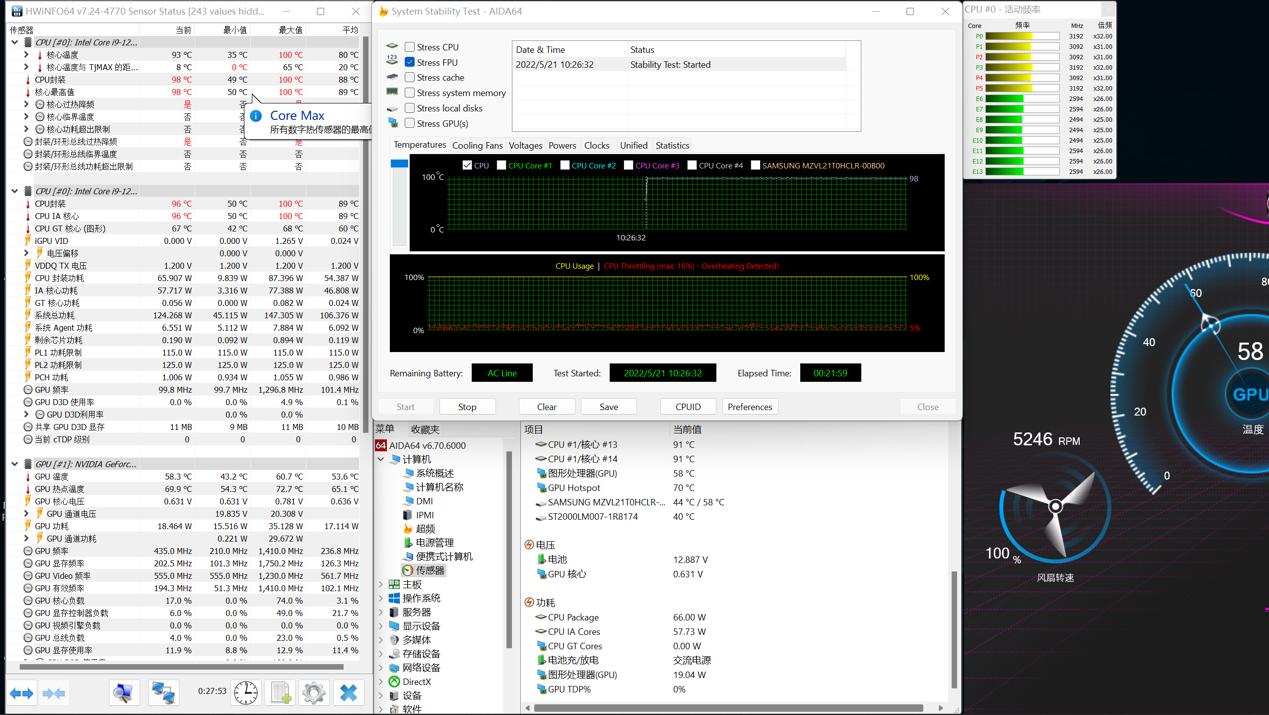1269x715 pixels.
Task: Click 多媒体 speaker item in AIDA64
Action: 410,640
